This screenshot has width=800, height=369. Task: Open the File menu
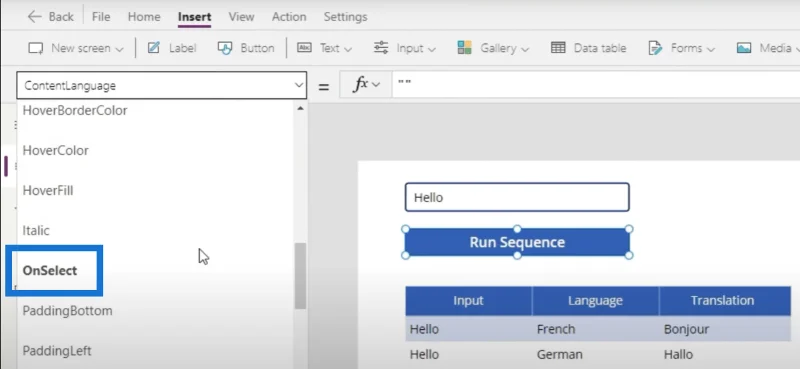101,17
